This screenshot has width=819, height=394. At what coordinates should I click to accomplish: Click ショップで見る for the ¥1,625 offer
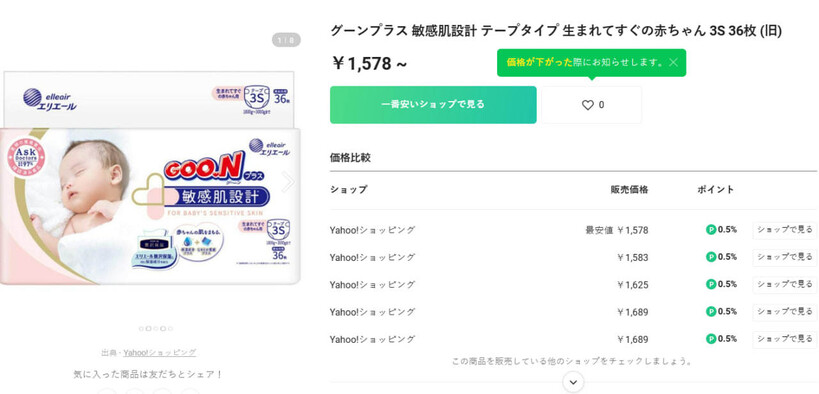785,285
